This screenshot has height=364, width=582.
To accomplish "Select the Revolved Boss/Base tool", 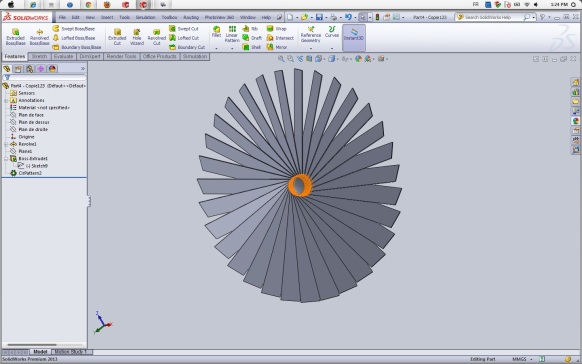I will 39,37.
